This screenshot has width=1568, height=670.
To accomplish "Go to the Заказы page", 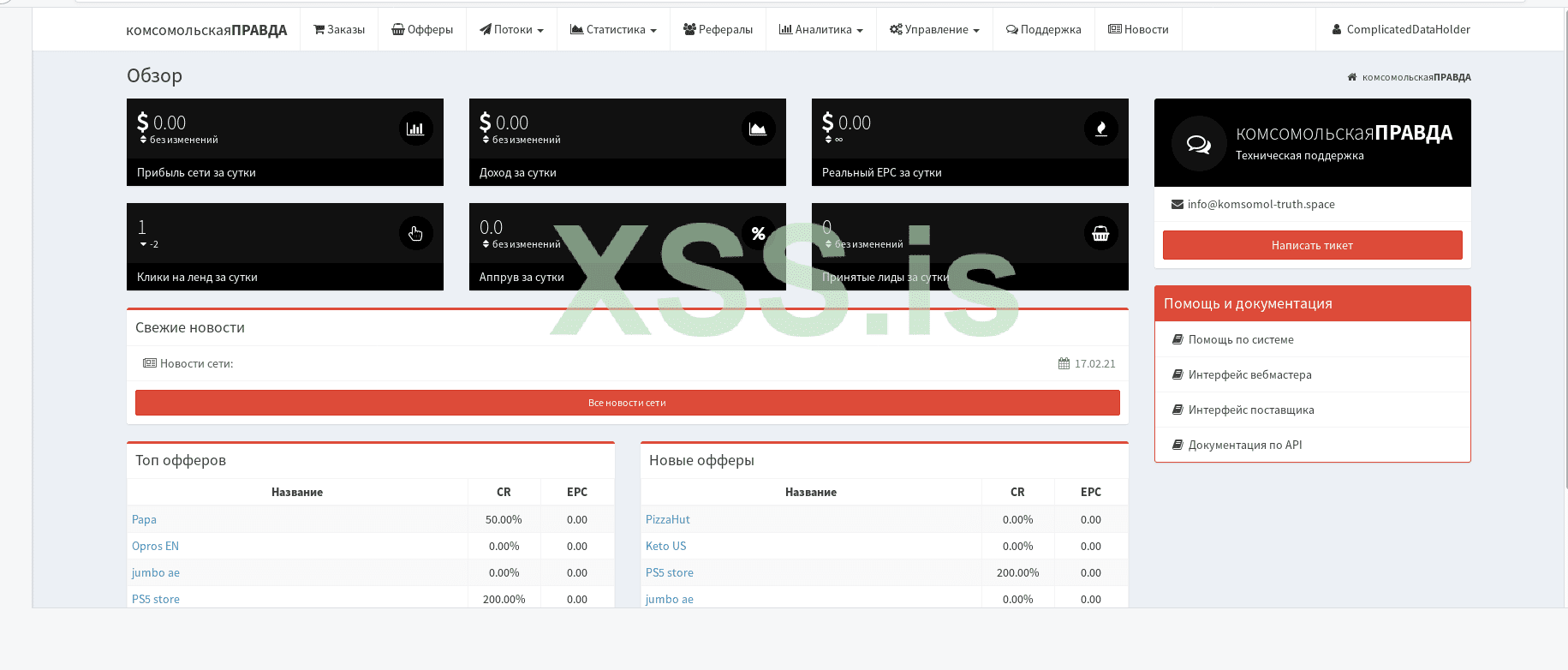I will [339, 29].
